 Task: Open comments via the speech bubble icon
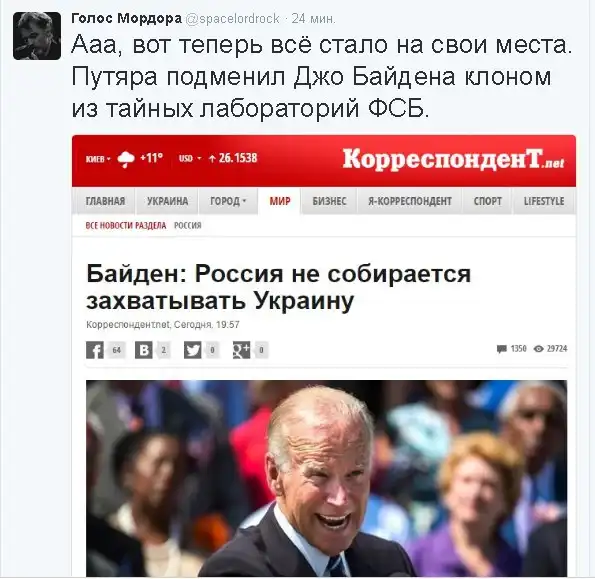(502, 349)
